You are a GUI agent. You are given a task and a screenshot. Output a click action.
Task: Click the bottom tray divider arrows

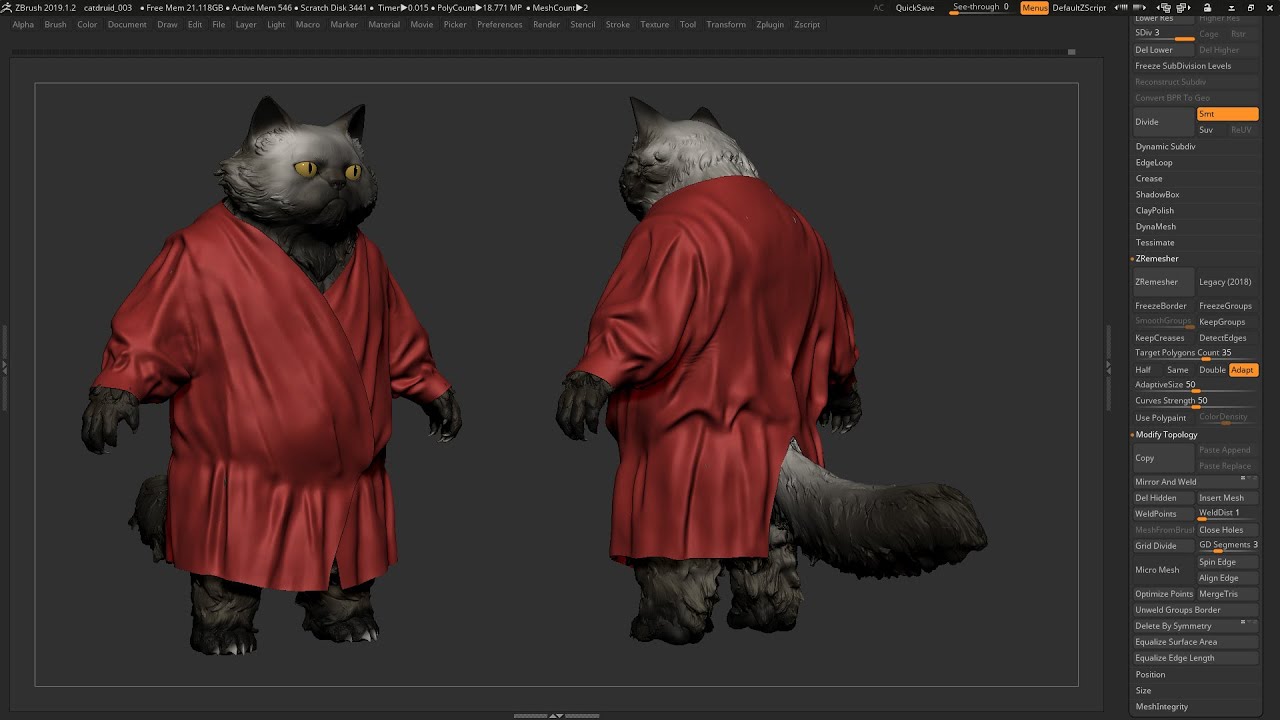(556, 716)
